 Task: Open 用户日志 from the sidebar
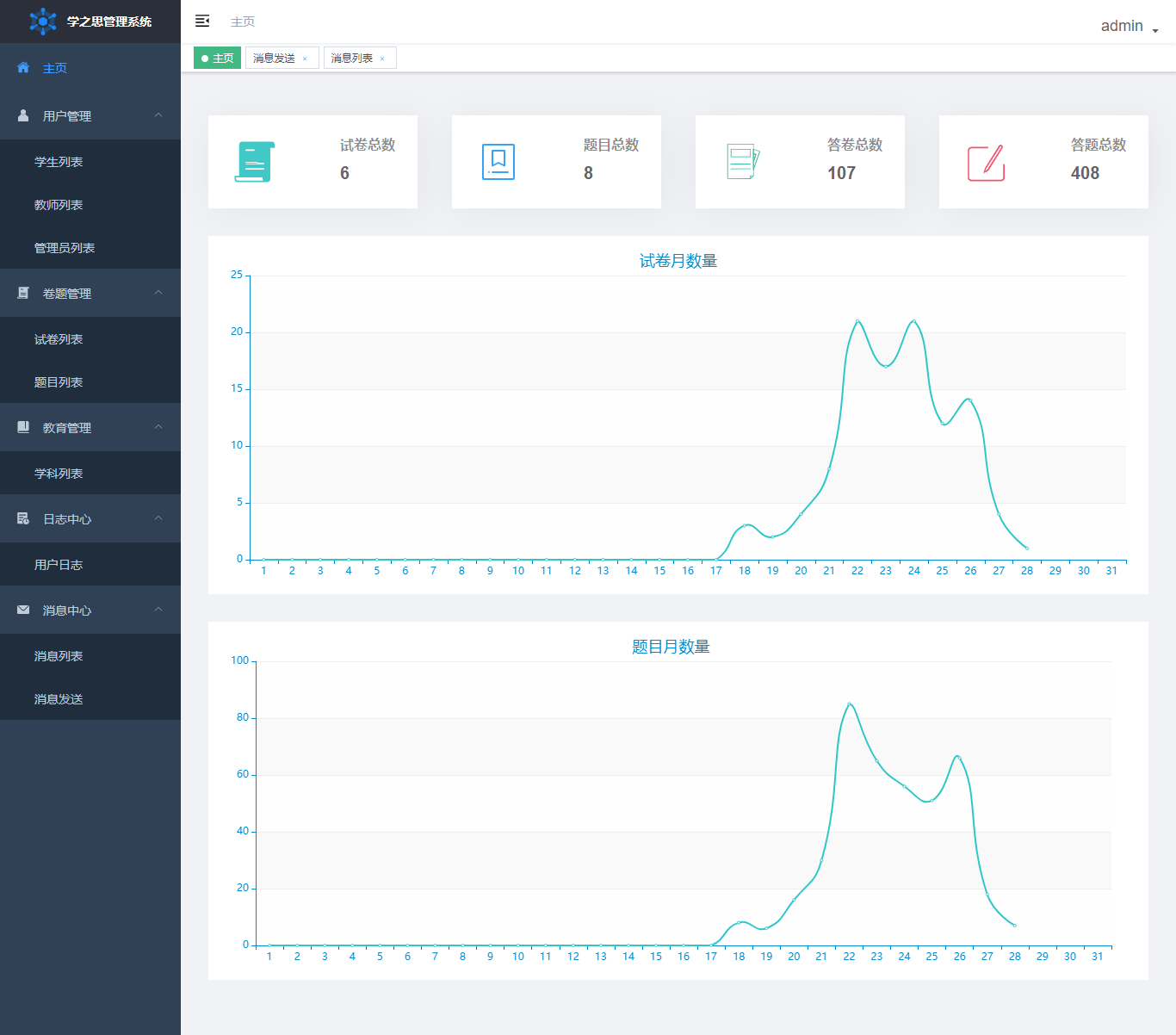pyautogui.click(x=59, y=565)
